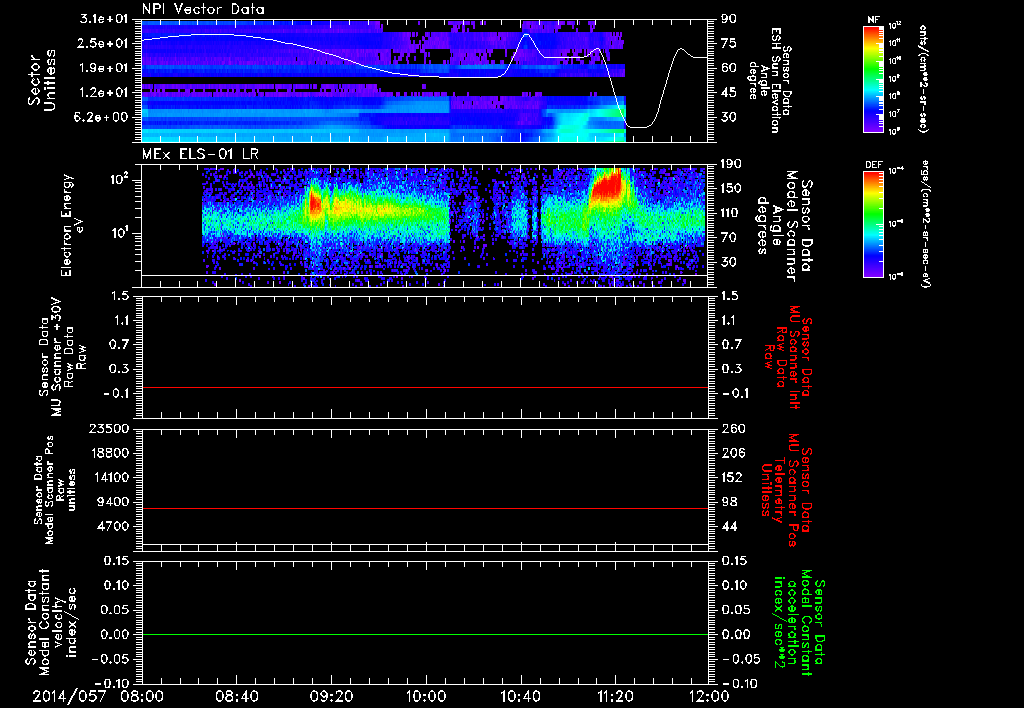Click the '23500' scanner position tick
1024x708 pixels.
[109, 428]
